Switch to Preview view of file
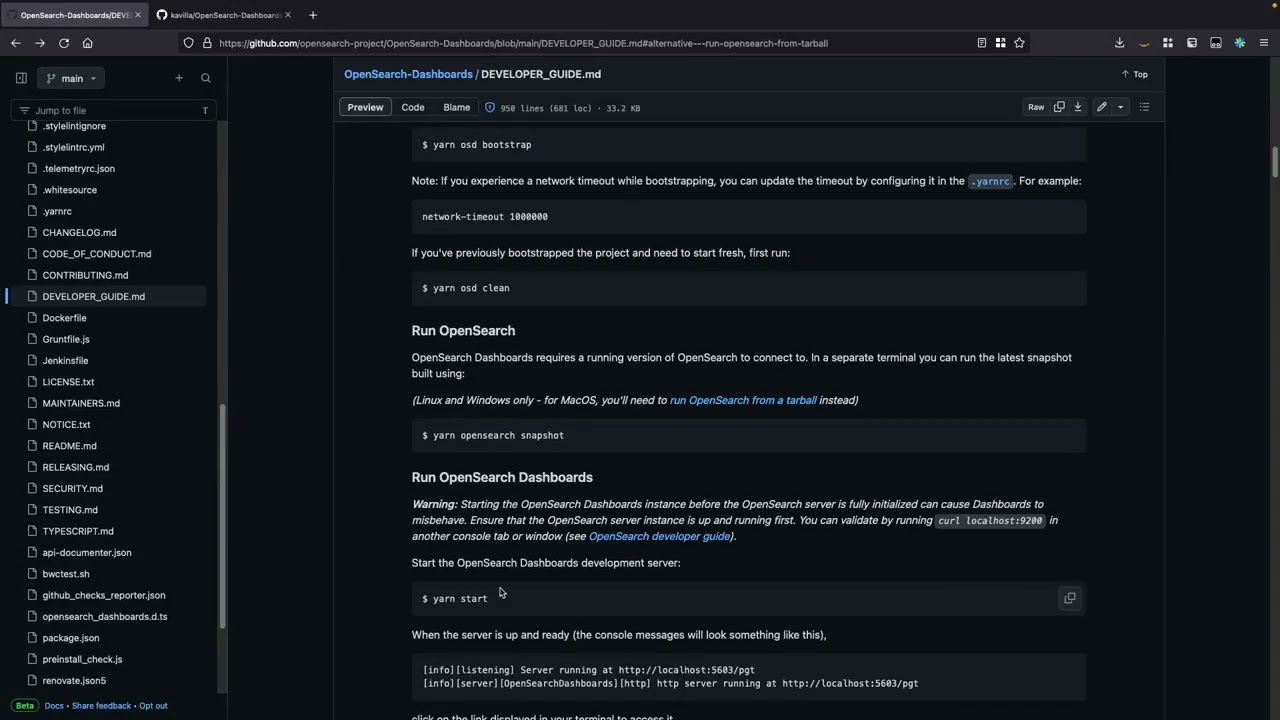1280x720 pixels. pos(365,108)
